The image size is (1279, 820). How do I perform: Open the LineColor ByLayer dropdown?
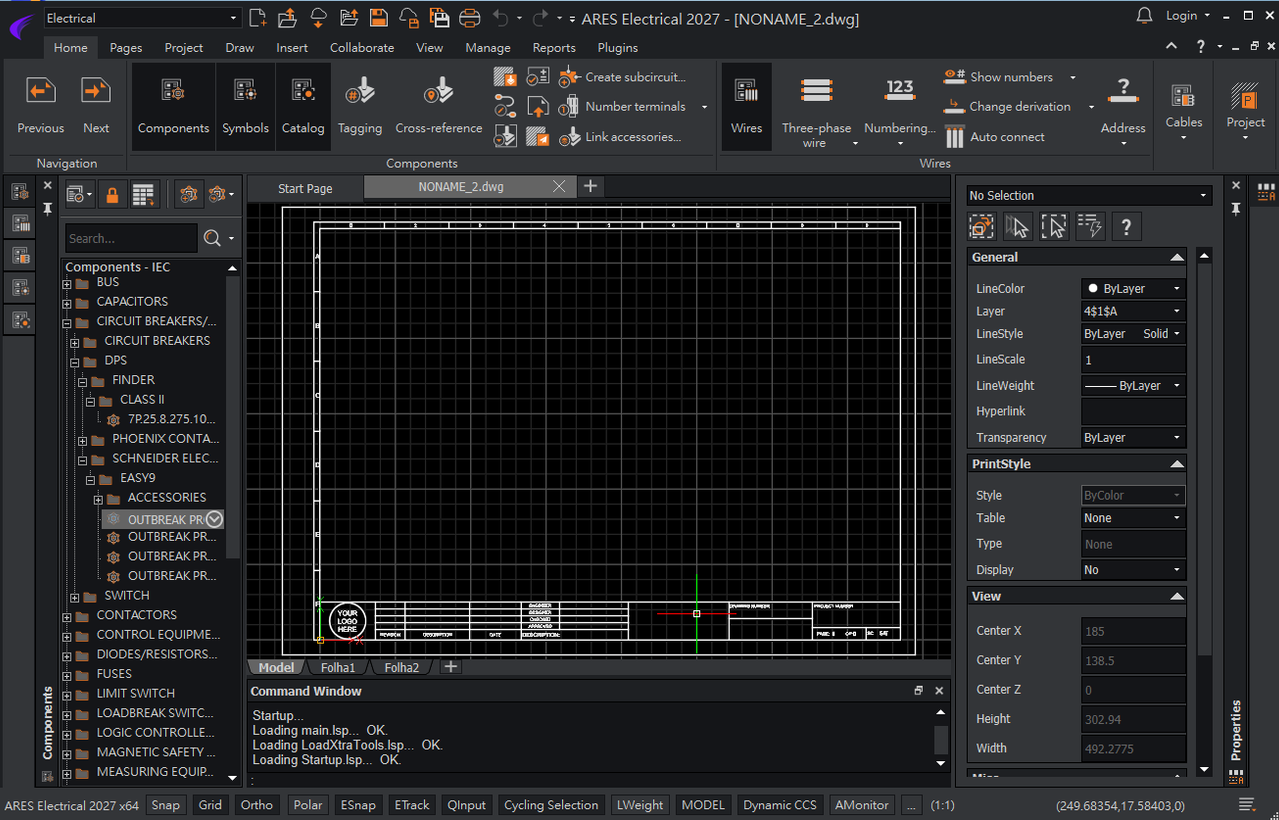[x=1133, y=288]
